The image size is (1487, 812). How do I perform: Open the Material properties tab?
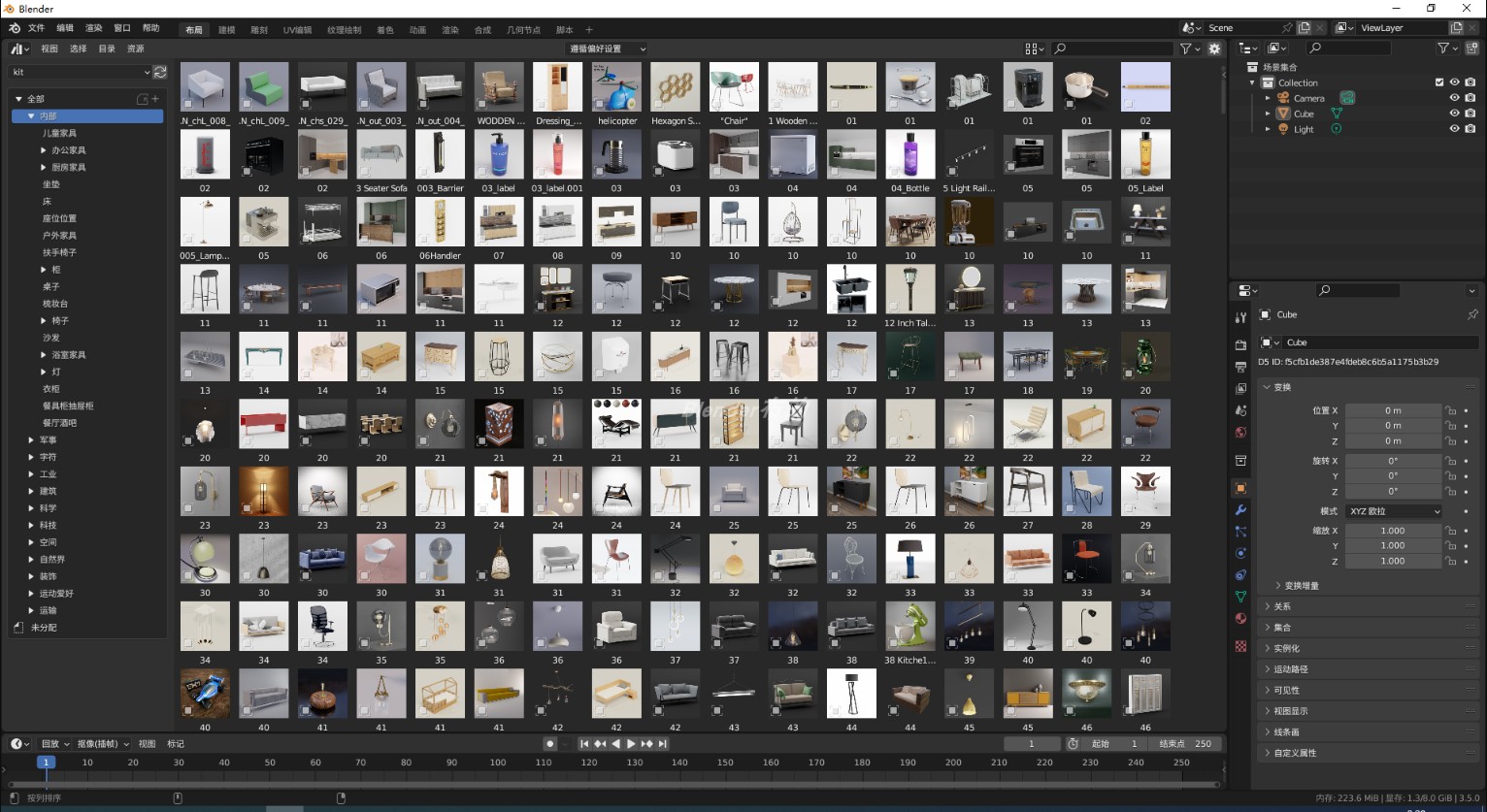click(x=1240, y=619)
